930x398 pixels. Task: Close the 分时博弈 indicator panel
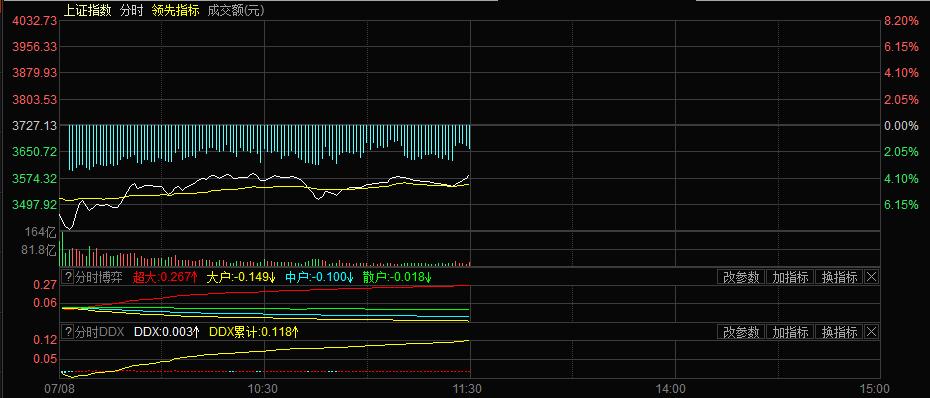coord(871,277)
